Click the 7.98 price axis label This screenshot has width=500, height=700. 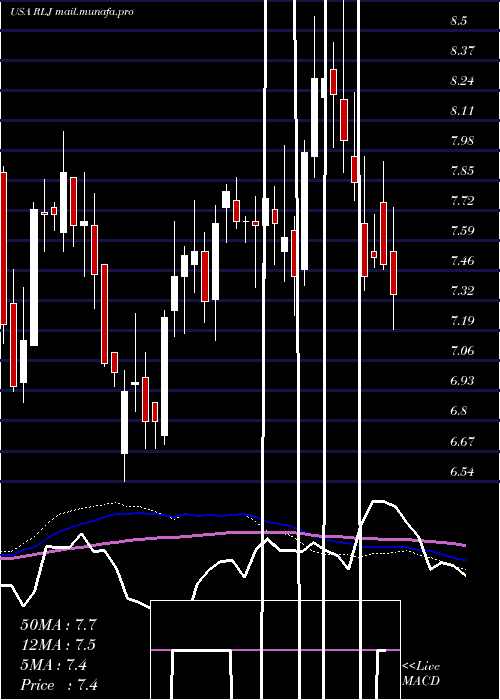coord(462,141)
